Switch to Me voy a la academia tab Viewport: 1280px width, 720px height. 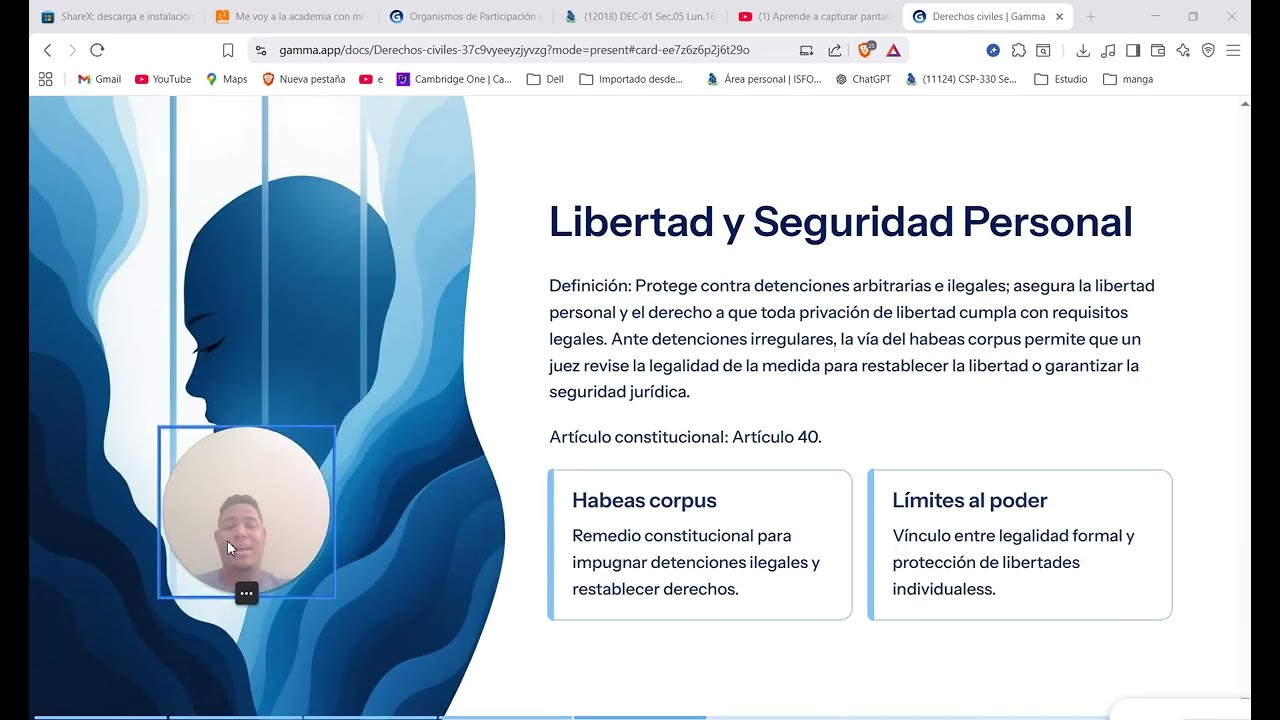coord(291,17)
